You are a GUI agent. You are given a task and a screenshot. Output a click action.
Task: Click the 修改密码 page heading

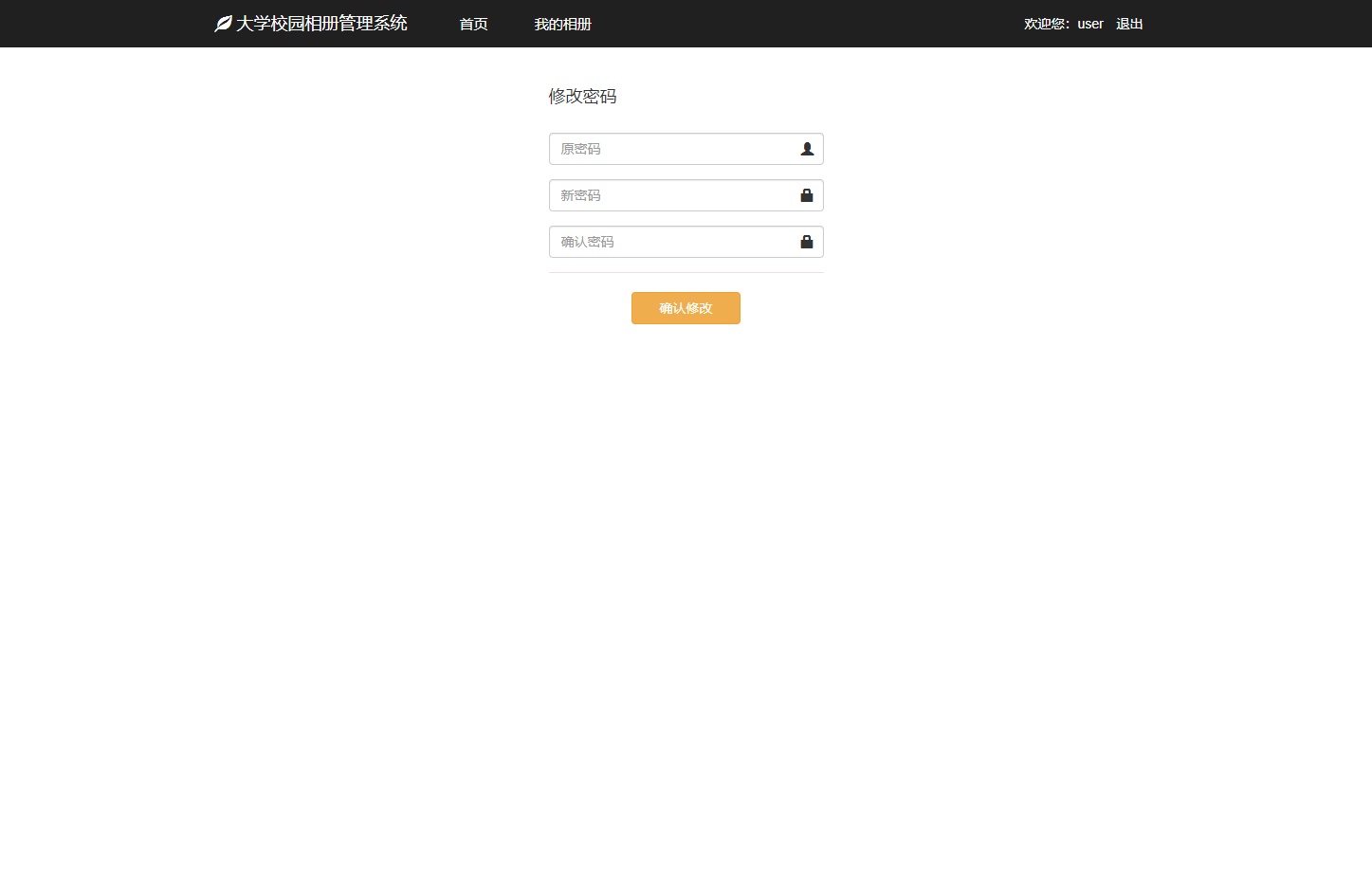coord(581,96)
